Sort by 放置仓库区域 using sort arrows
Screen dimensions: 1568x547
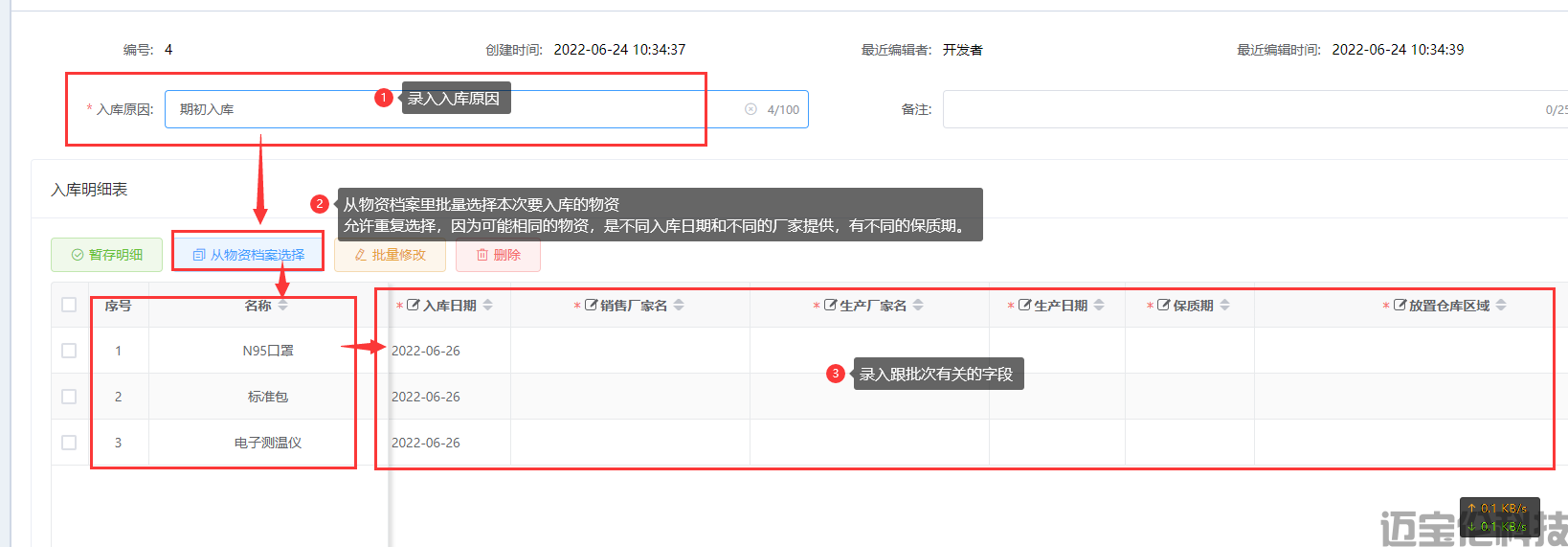1501,305
